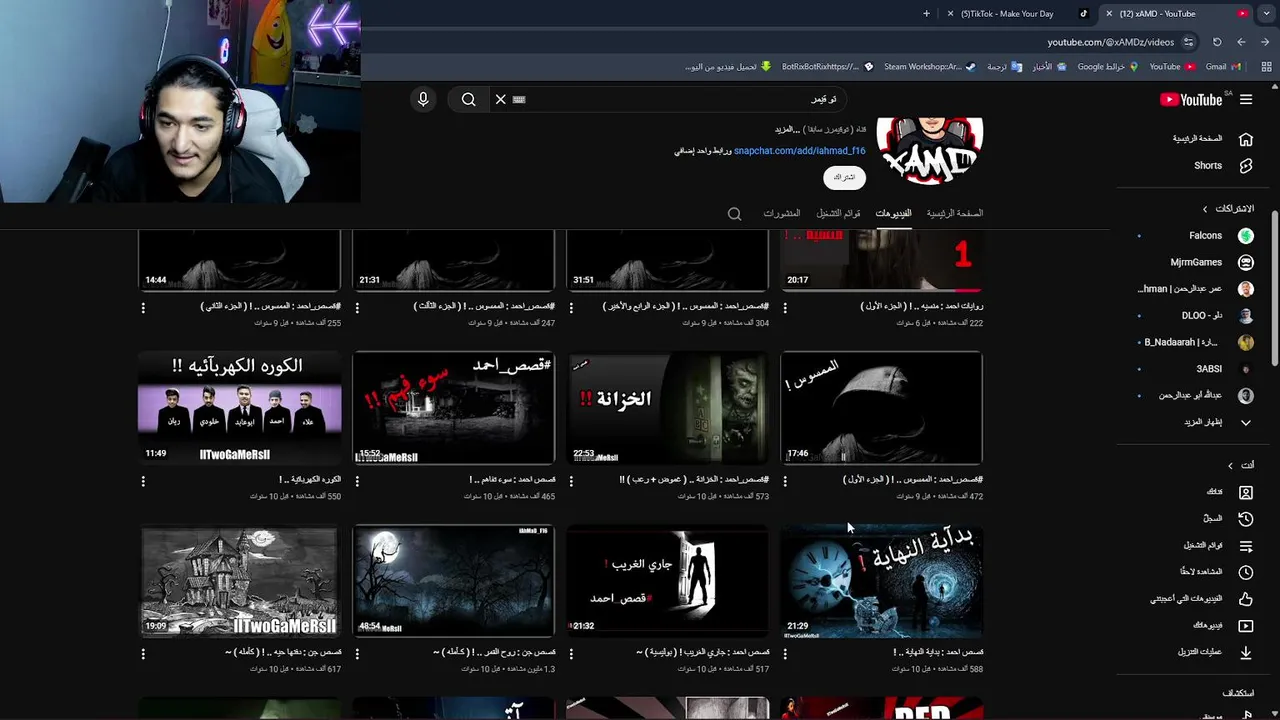This screenshot has height=720, width=1280.
Task: Open the DLOO subscription
Action: pyautogui.click(x=1200, y=315)
